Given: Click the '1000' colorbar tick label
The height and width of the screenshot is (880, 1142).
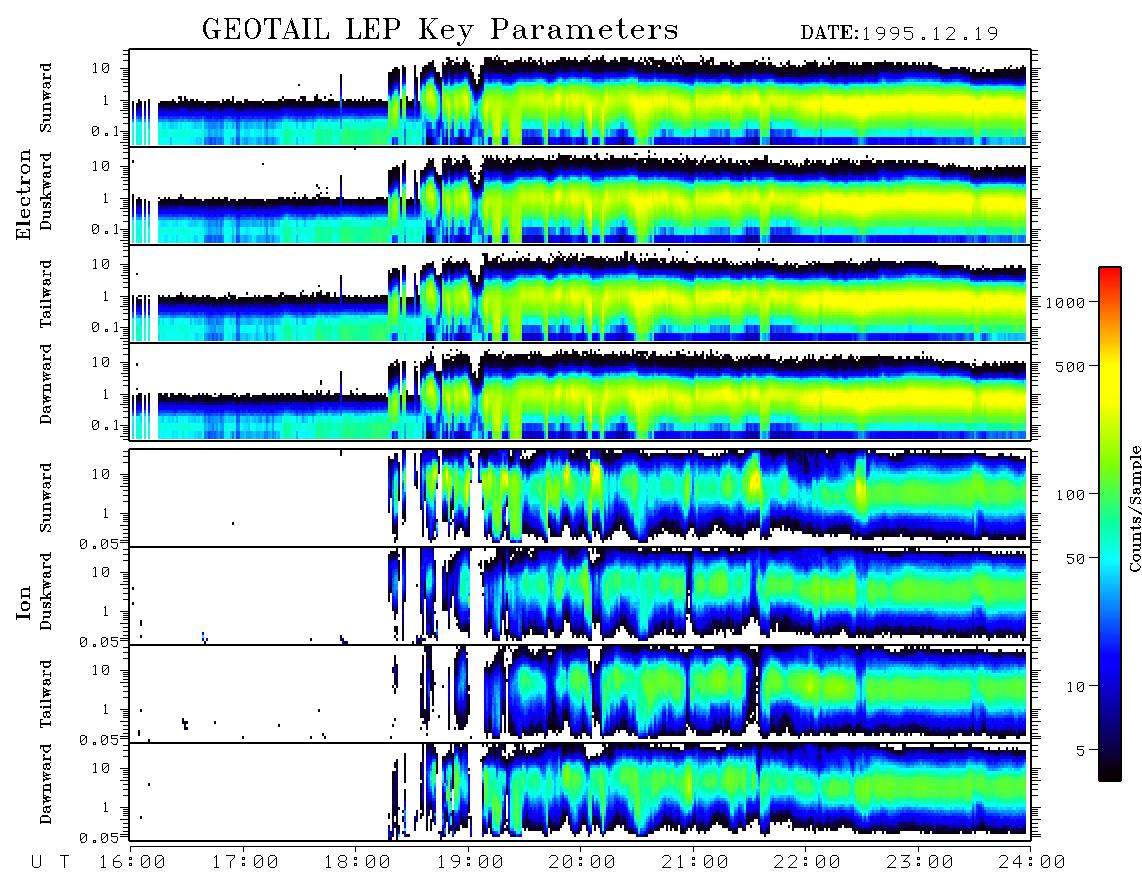Looking at the screenshot, I should tap(1065, 302).
